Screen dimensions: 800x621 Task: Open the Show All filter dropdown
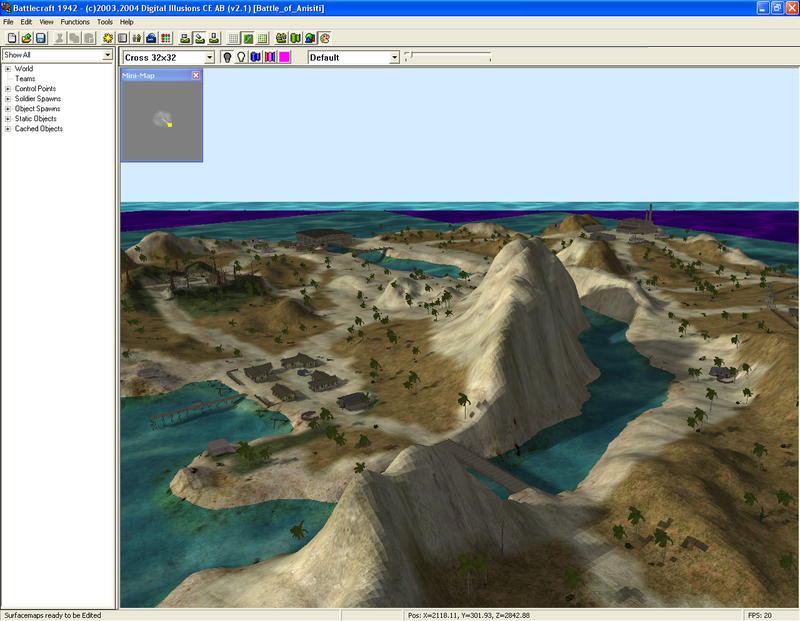(107, 55)
